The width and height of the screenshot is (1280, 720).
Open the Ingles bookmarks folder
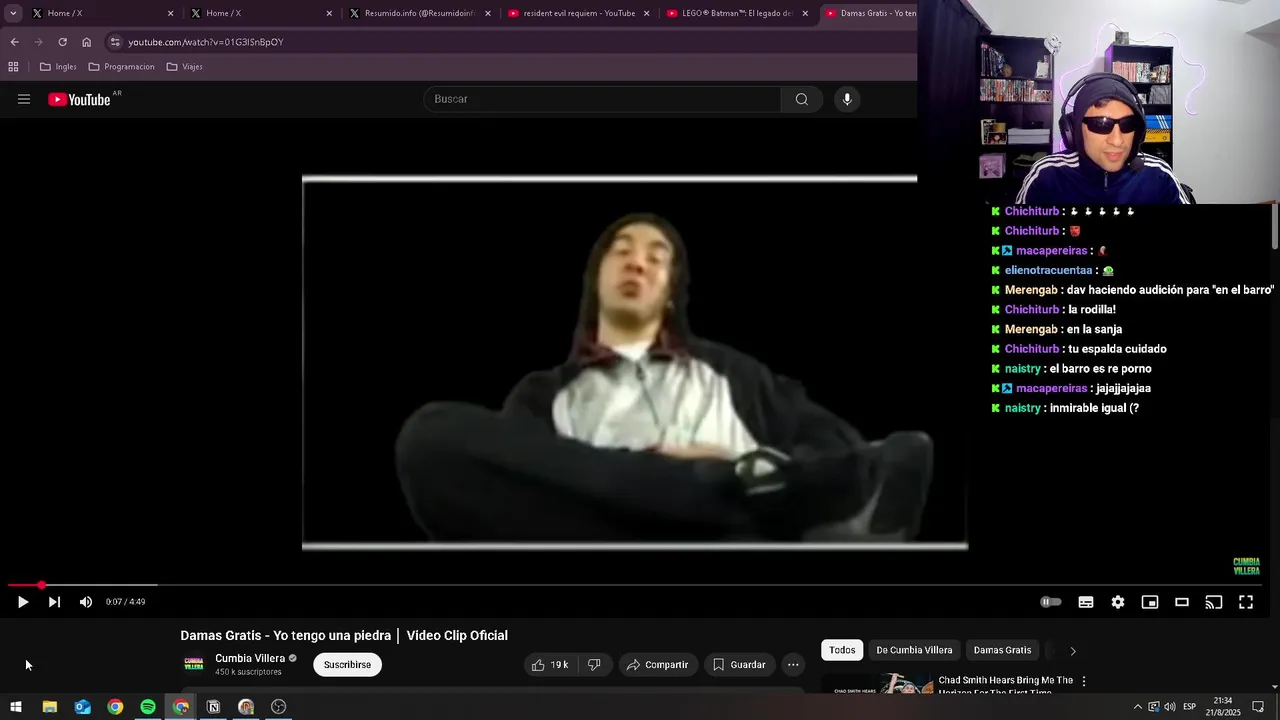pos(58,67)
